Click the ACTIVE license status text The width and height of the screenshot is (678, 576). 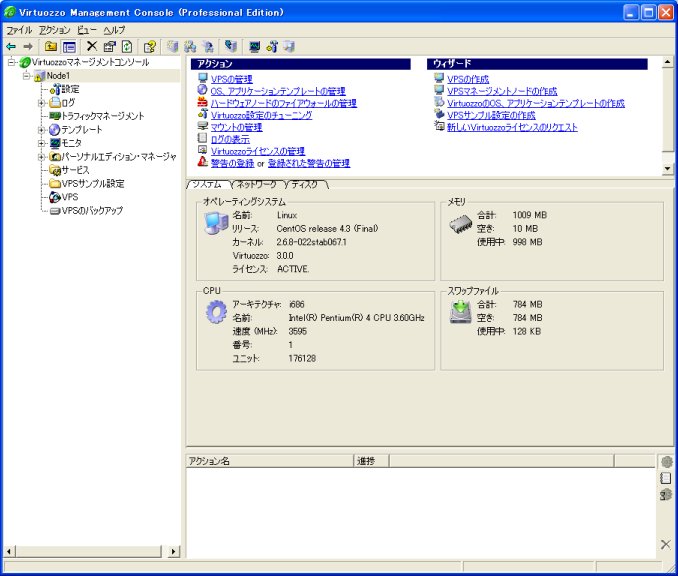pyautogui.click(x=293, y=269)
